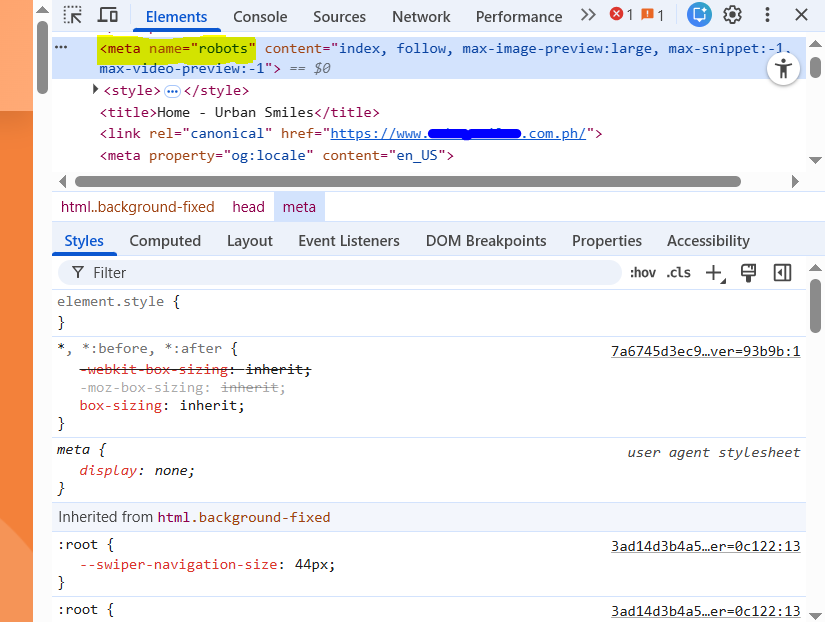Activate the inspect element picker icon

click(73, 15)
